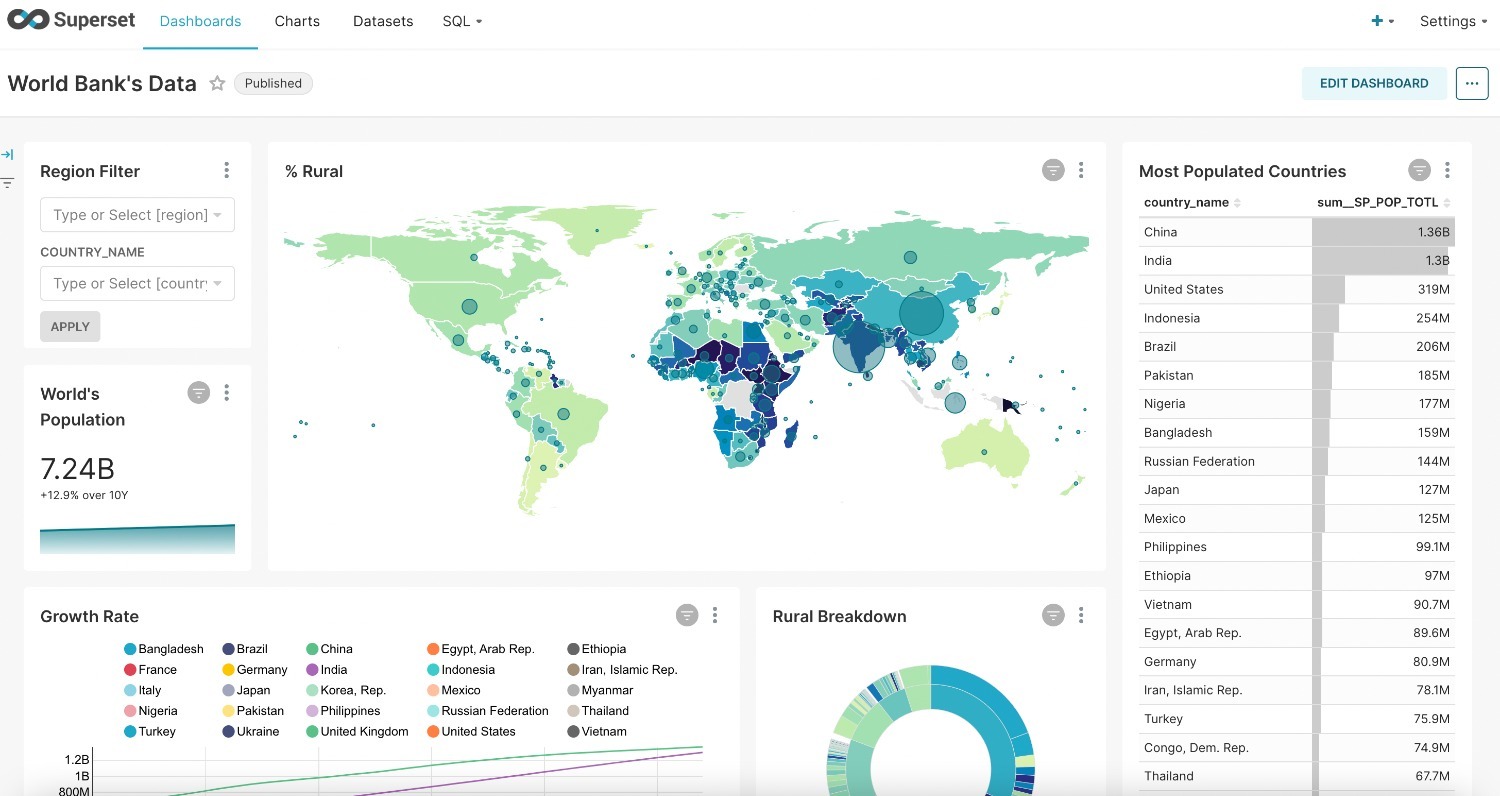Click the World Bank's Data dashboard title
Screen dimensions: 1500x796
102,83
